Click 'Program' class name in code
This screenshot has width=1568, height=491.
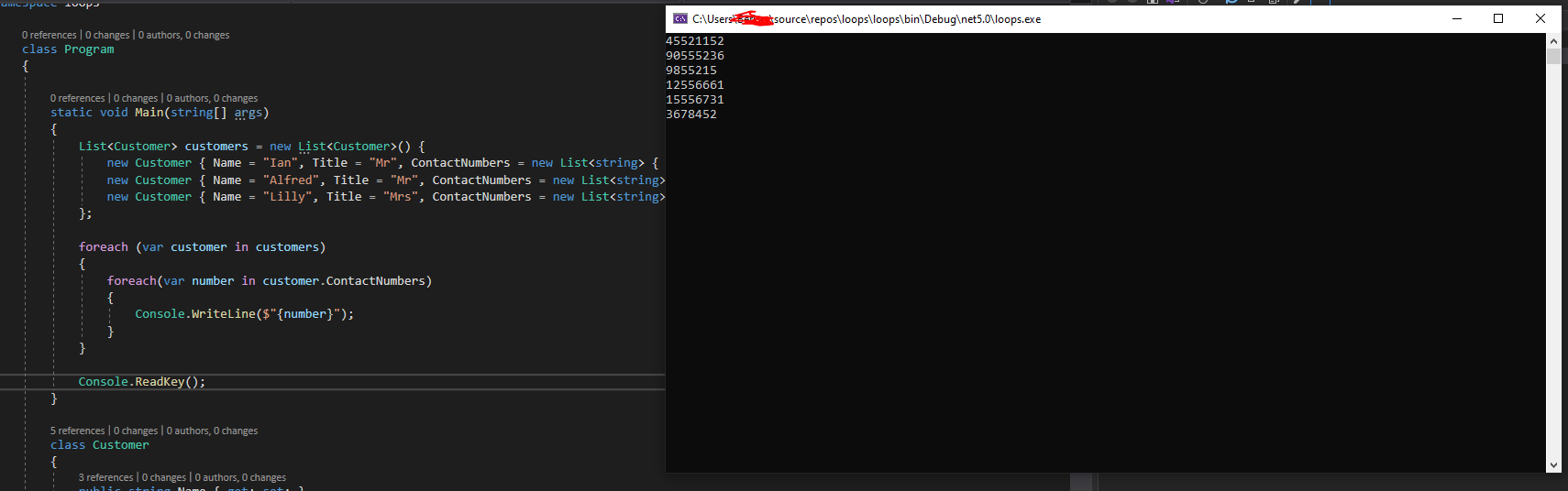(89, 49)
